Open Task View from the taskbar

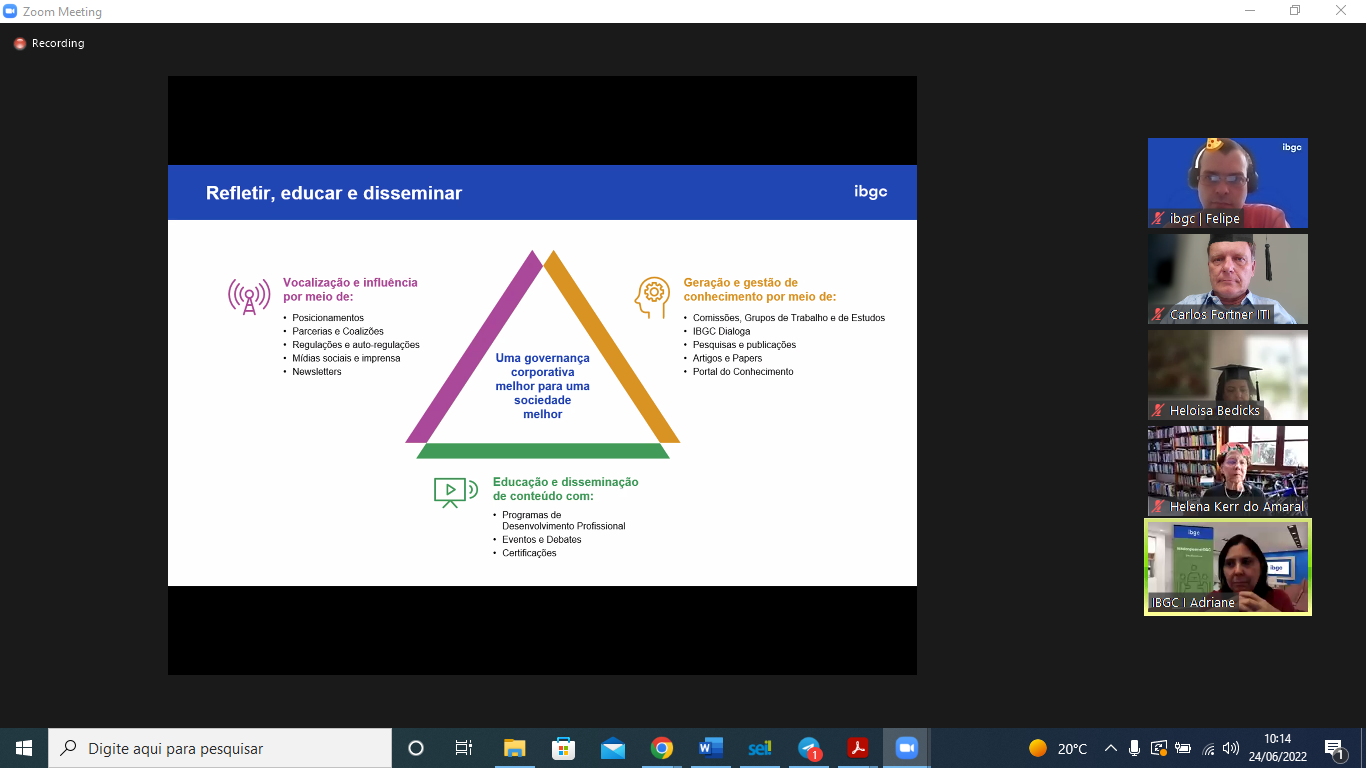pos(463,747)
